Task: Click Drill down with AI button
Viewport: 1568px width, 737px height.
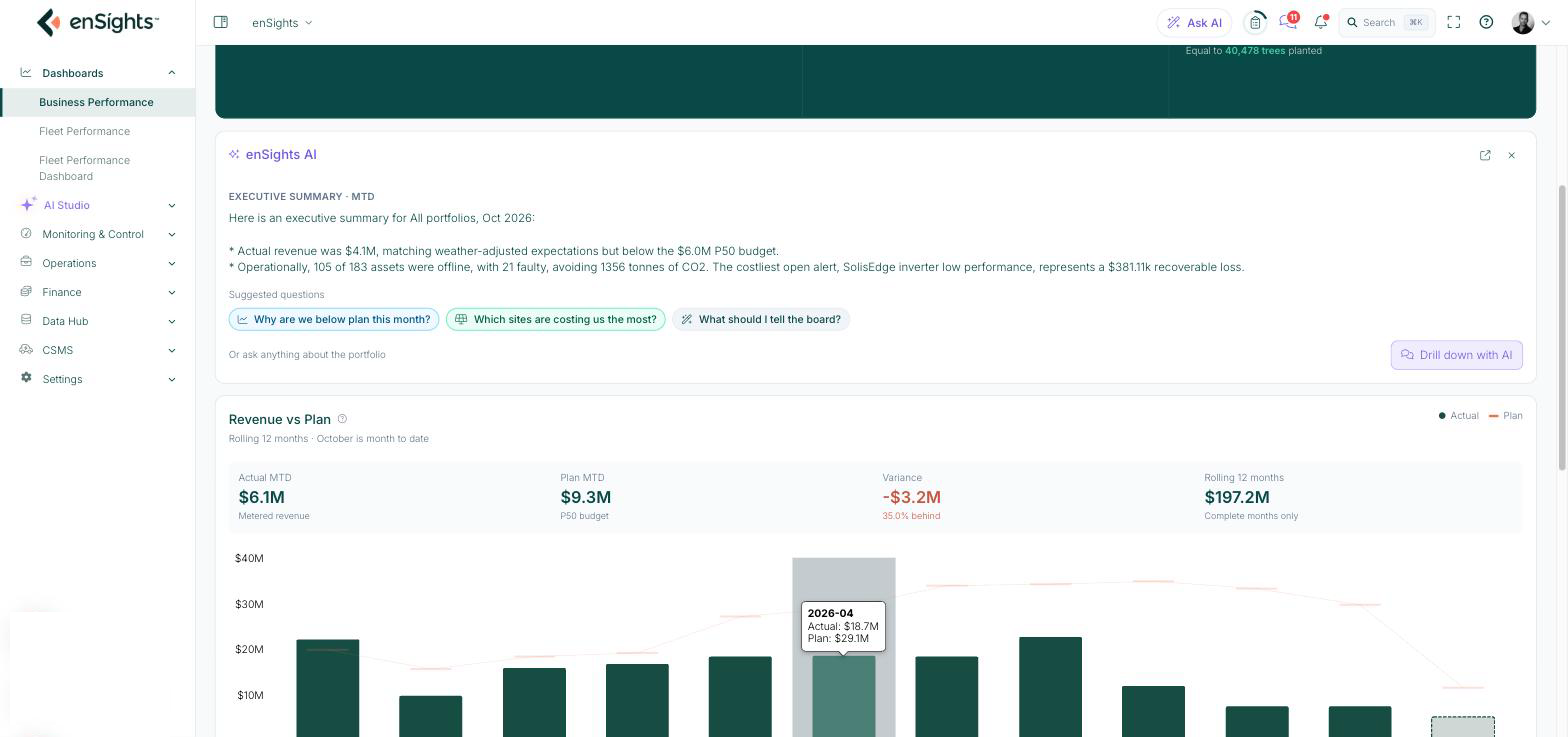Action: pyautogui.click(x=1456, y=355)
